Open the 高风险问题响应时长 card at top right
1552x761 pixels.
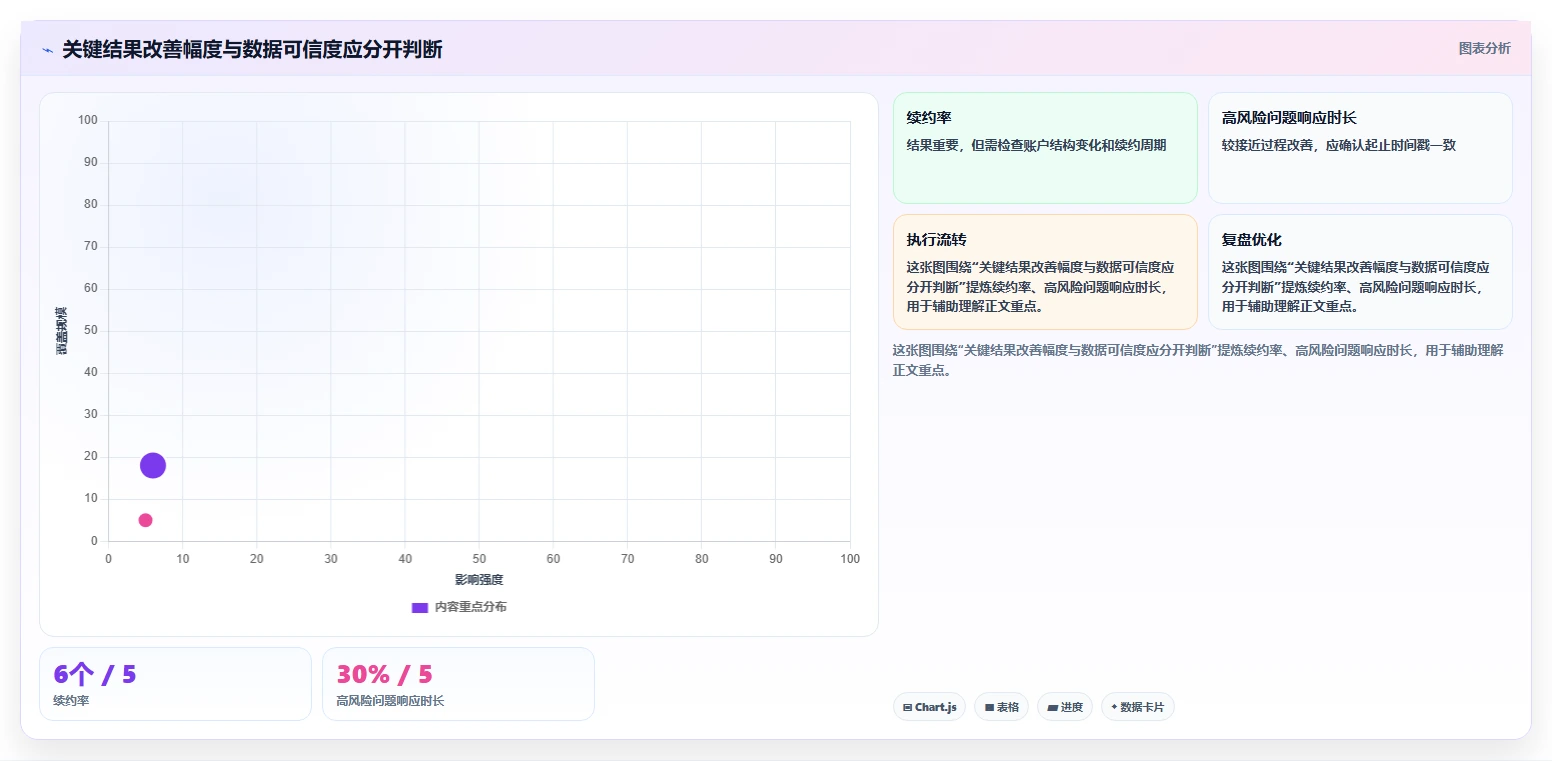pyautogui.click(x=1360, y=148)
